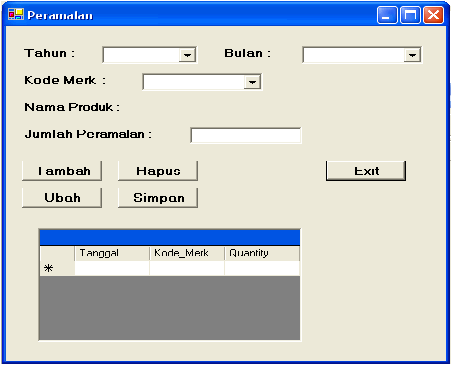Open the Tahun dropdown arrow
The height and width of the screenshot is (365, 451).
(187, 55)
